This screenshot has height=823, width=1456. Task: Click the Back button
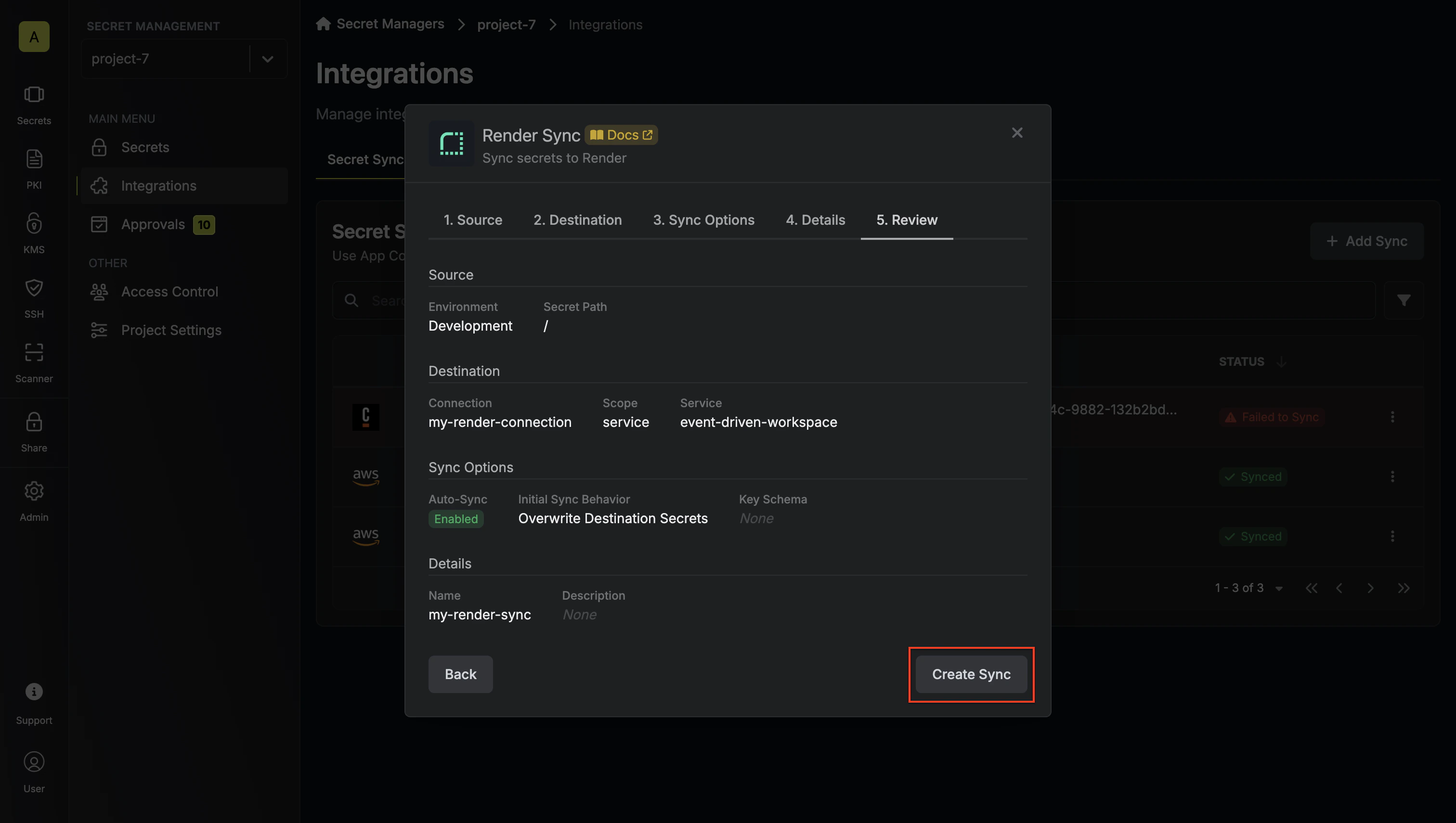pyautogui.click(x=460, y=674)
